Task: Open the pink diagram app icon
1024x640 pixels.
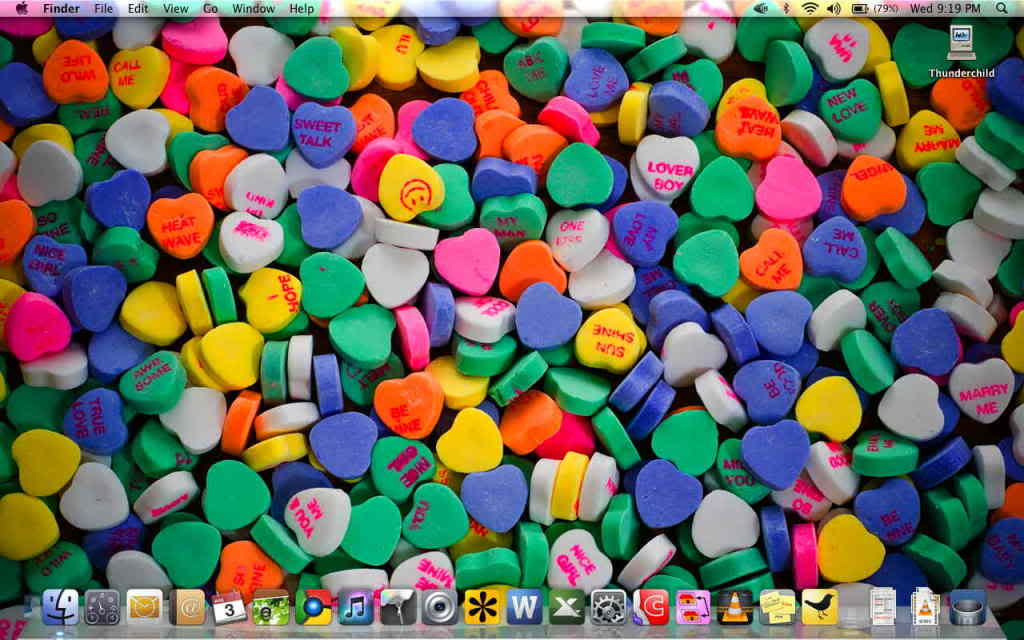Action: click(x=693, y=607)
